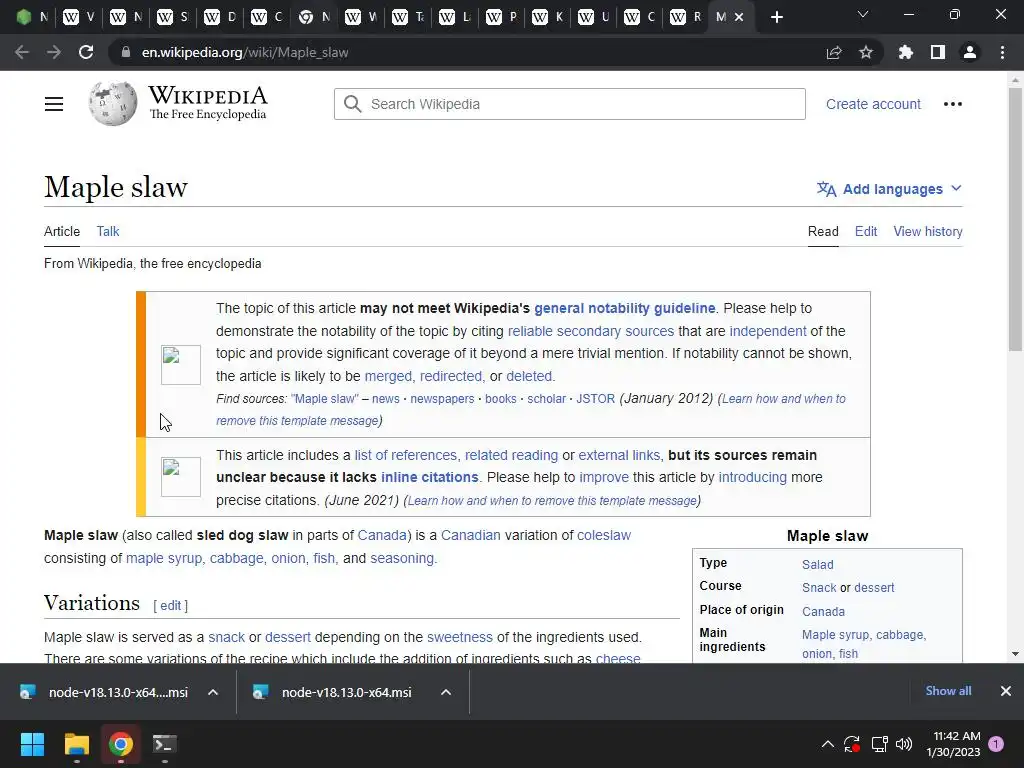Click the Variations section edit link
Screen dimensions: 1024x768
pos(170,605)
